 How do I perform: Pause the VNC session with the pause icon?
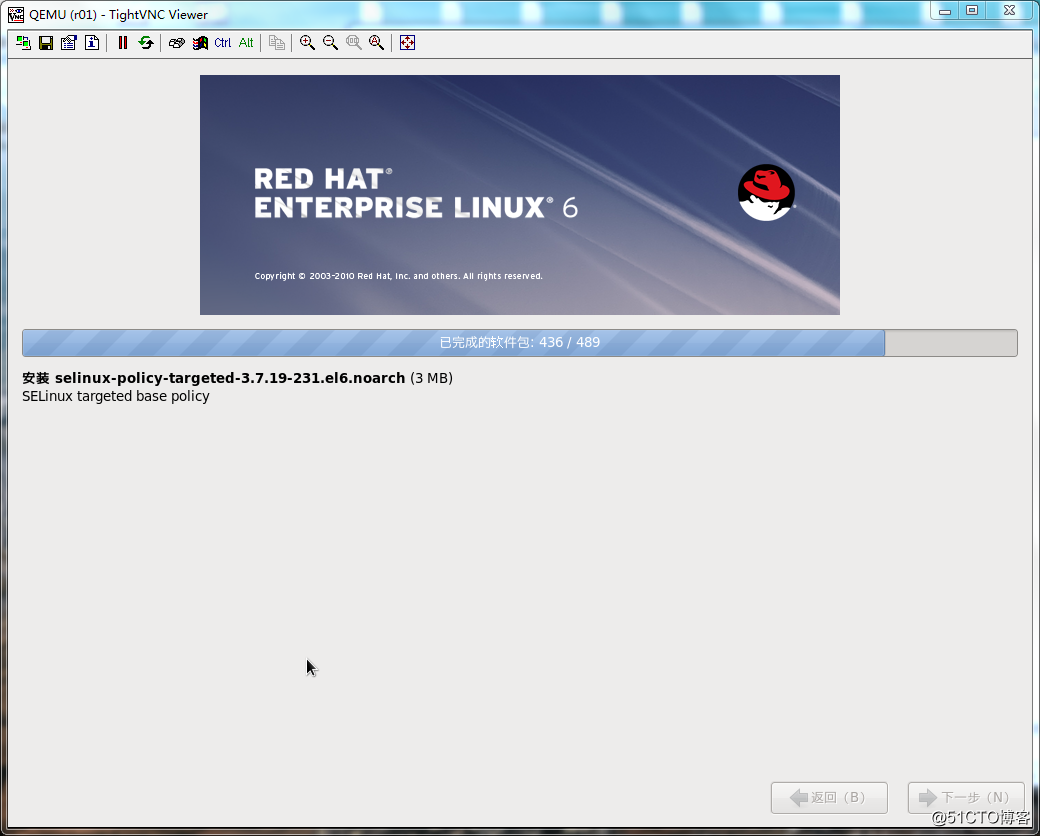[123, 43]
